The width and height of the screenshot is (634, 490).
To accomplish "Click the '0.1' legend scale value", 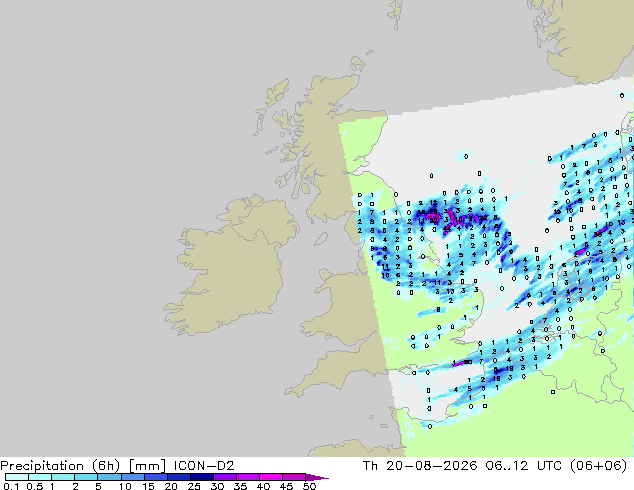I will pyautogui.click(x=11, y=486).
